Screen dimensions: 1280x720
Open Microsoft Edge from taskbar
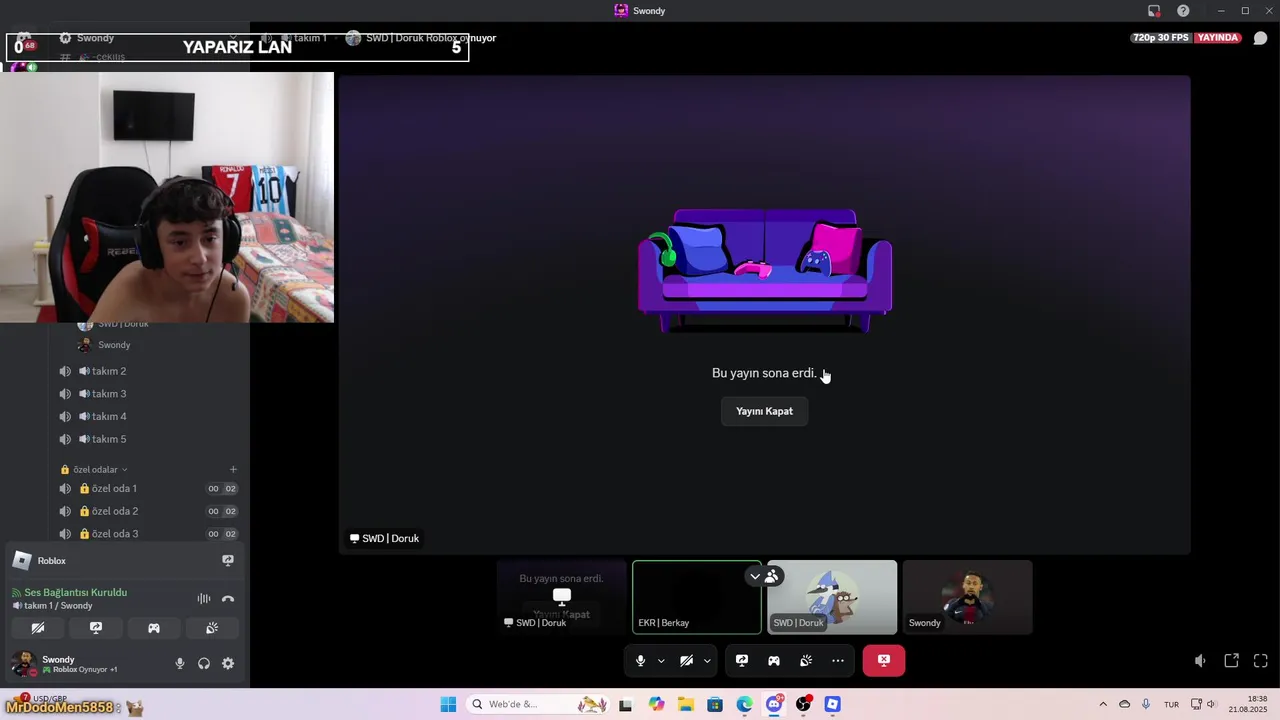click(x=745, y=705)
